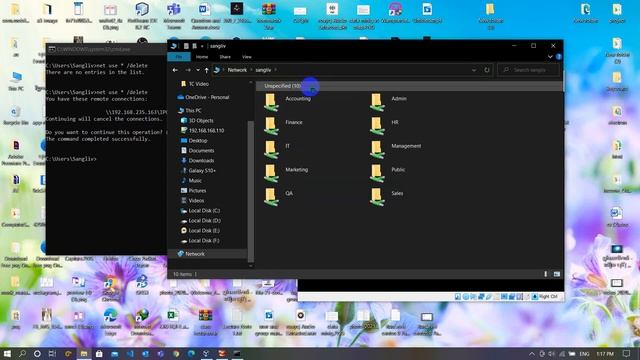Go back with Explorer's back arrow
This screenshot has height=360, width=640.
(x=175, y=70)
